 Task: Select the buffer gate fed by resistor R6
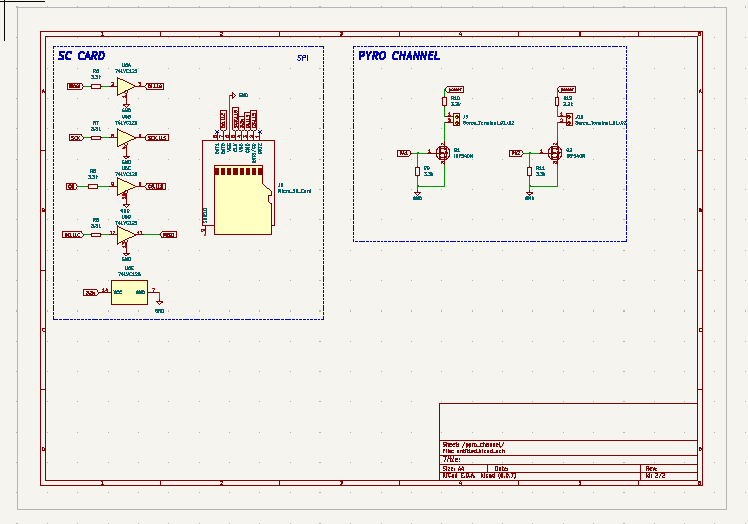125,86
